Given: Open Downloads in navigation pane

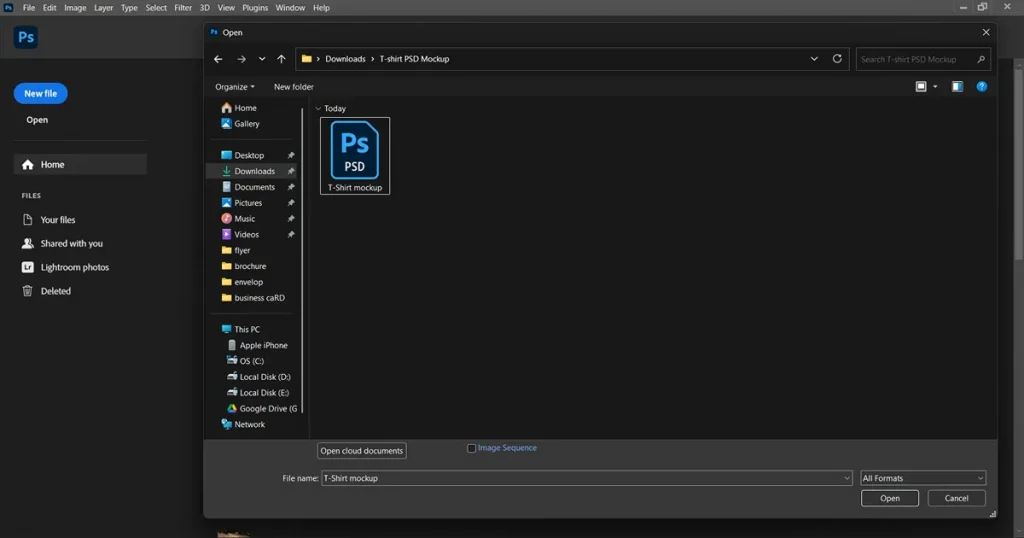Looking at the screenshot, I should pos(248,171).
